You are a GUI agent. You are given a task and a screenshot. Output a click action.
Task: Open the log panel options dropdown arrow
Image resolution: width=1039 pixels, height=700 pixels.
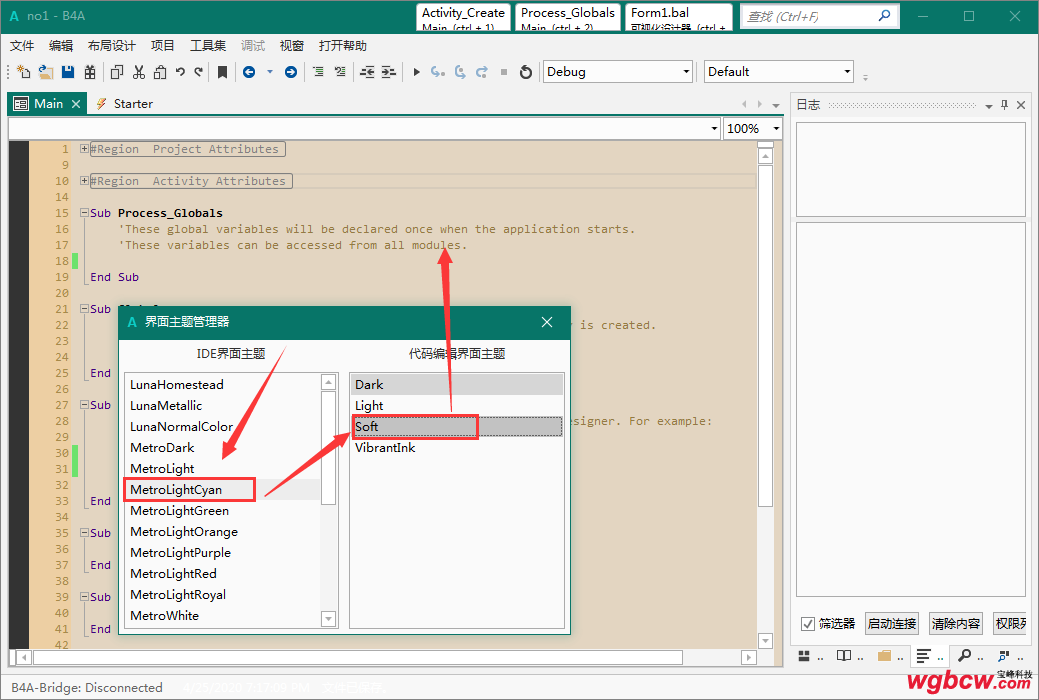pos(989,105)
